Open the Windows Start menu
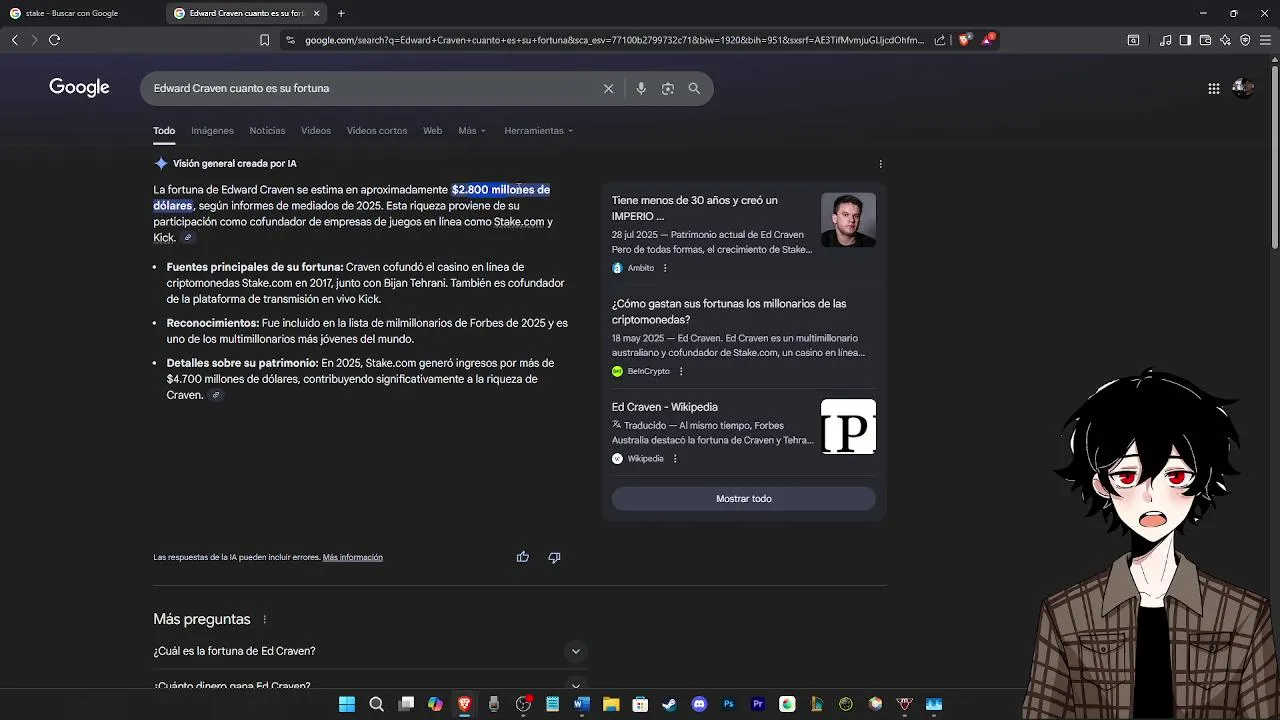Viewport: 1280px width, 720px height. click(347, 704)
